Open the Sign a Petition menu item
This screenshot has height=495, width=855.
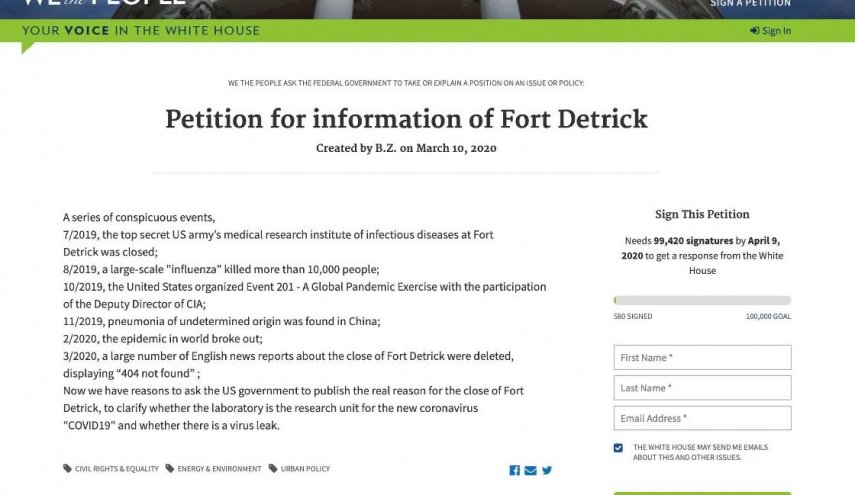coord(750,3)
